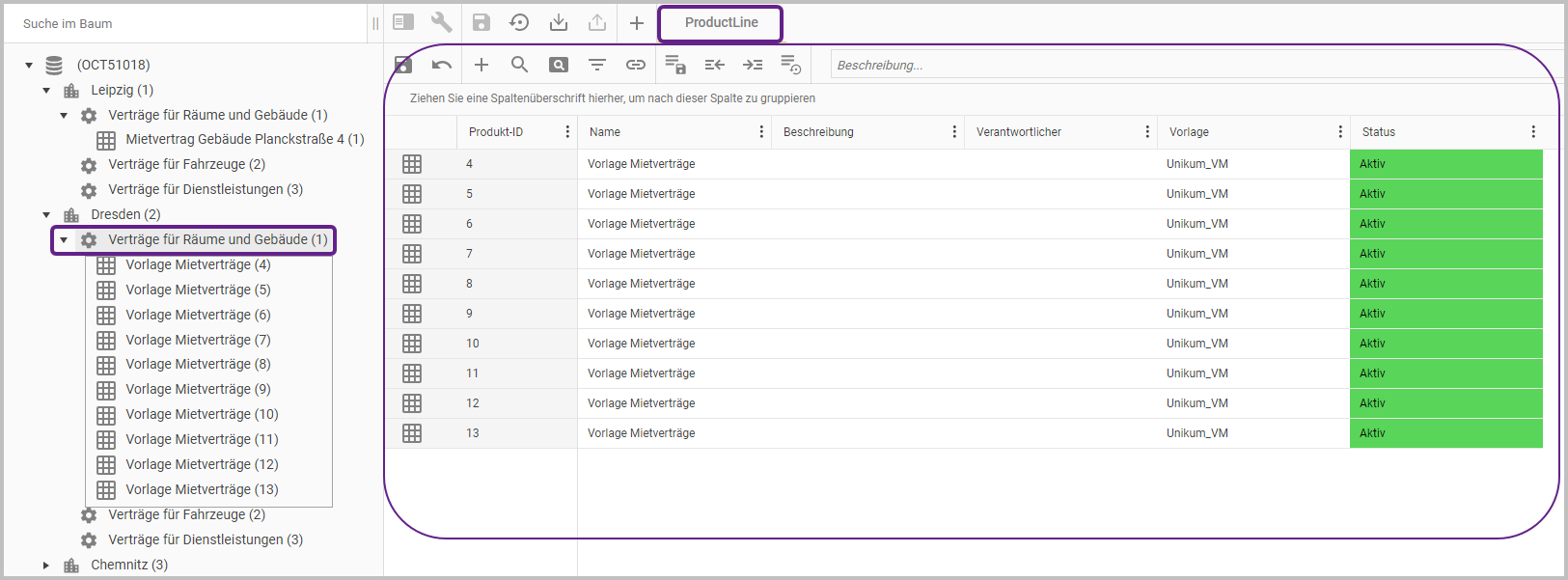
Task: Open the Produkt-ID column menu
Action: [x=567, y=132]
